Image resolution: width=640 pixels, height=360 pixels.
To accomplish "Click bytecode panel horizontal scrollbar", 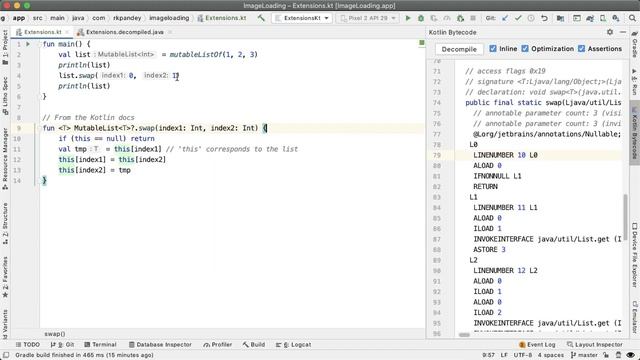I will coord(464,335).
